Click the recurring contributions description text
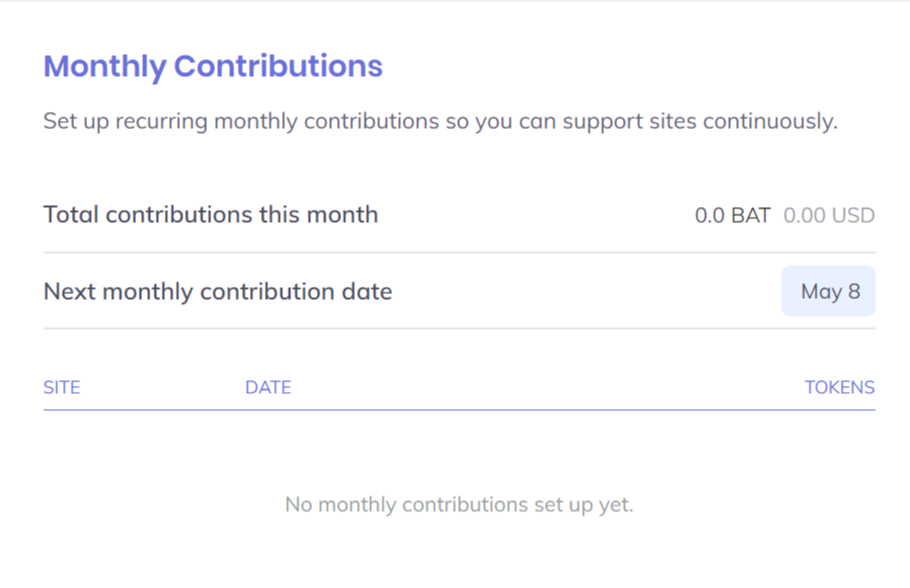This screenshot has width=910, height=588. [x=440, y=122]
